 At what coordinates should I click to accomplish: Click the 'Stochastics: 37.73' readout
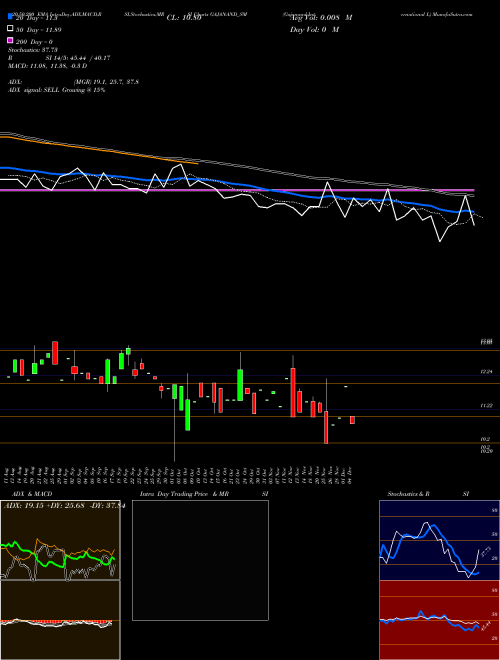coord(33,50)
